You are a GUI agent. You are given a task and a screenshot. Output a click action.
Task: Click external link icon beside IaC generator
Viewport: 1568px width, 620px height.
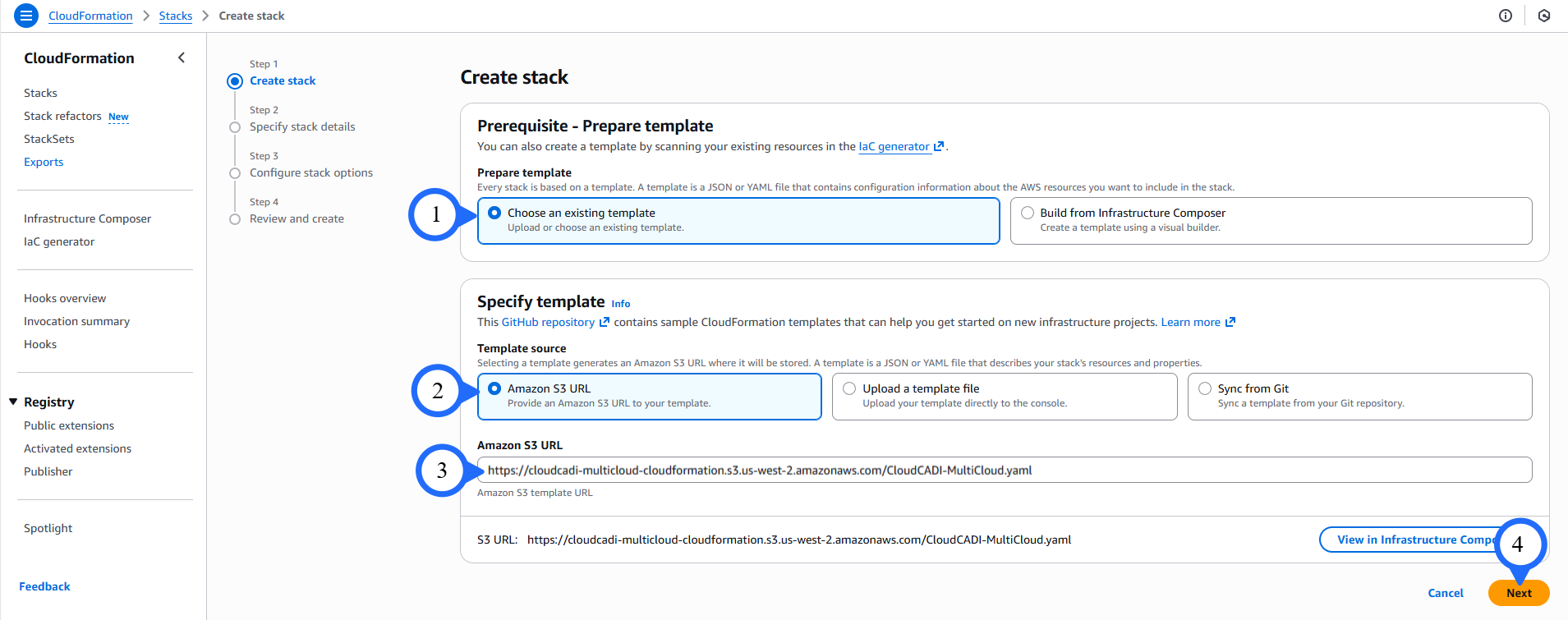(x=939, y=146)
